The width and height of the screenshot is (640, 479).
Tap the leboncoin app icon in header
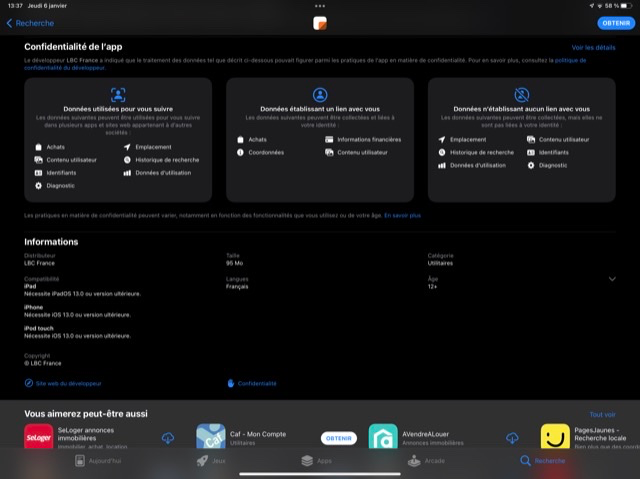tap(320, 23)
